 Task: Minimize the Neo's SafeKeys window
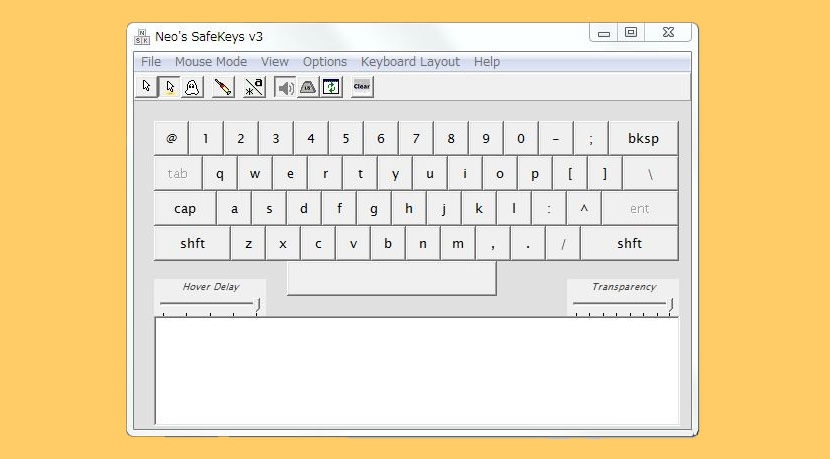(x=604, y=33)
